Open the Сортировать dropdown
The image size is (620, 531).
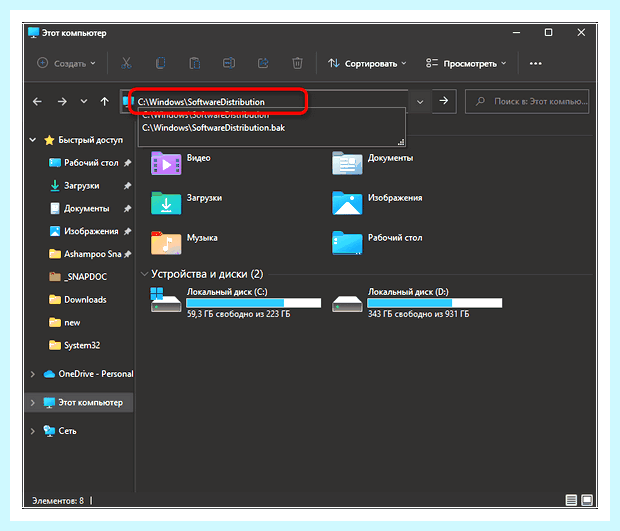click(367, 63)
